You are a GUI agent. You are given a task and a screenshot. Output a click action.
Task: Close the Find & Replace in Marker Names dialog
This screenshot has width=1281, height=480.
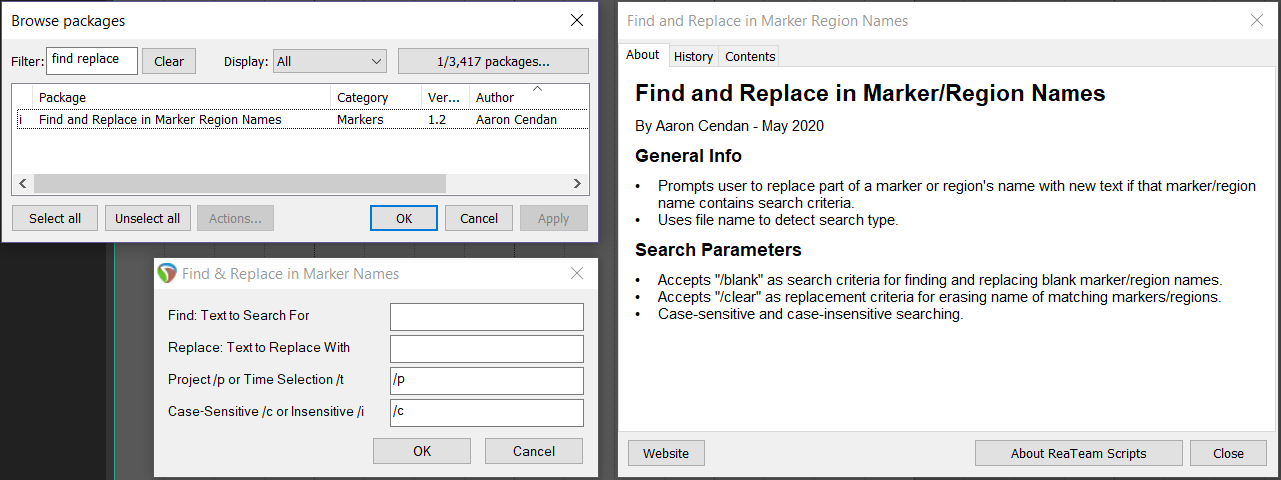click(x=577, y=273)
